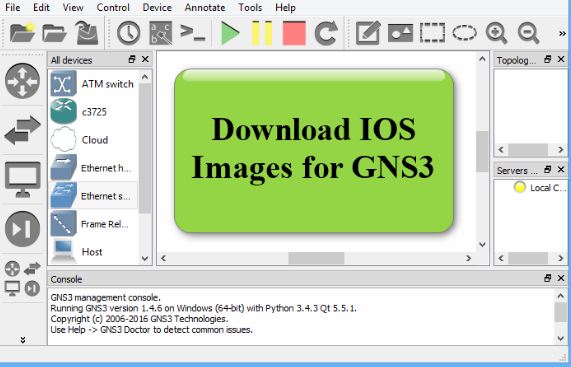The image size is (571, 367).
Task: Float the Console panel
Action: 547,279
